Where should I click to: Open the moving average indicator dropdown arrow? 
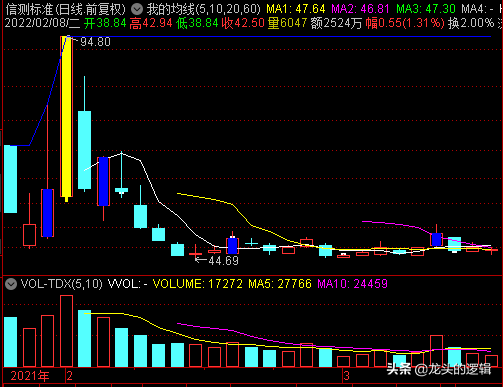coord(137,9)
